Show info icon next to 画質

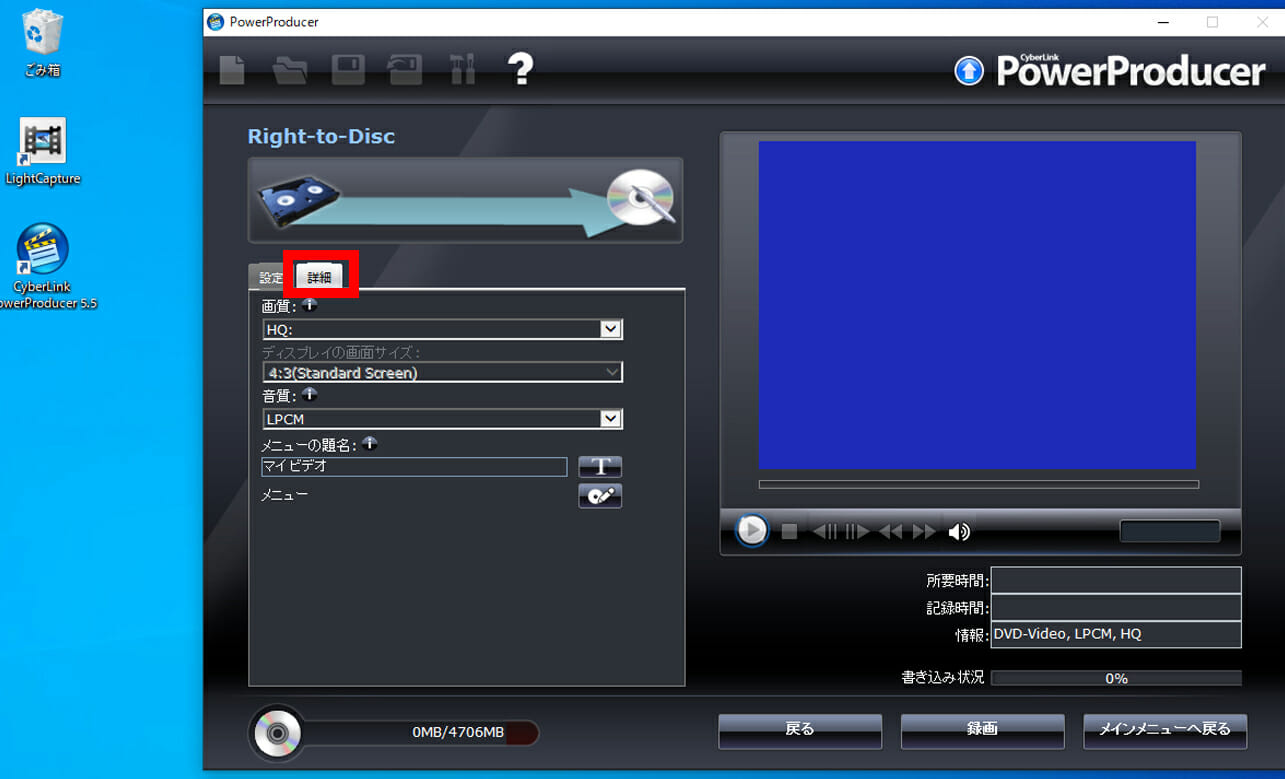309,305
